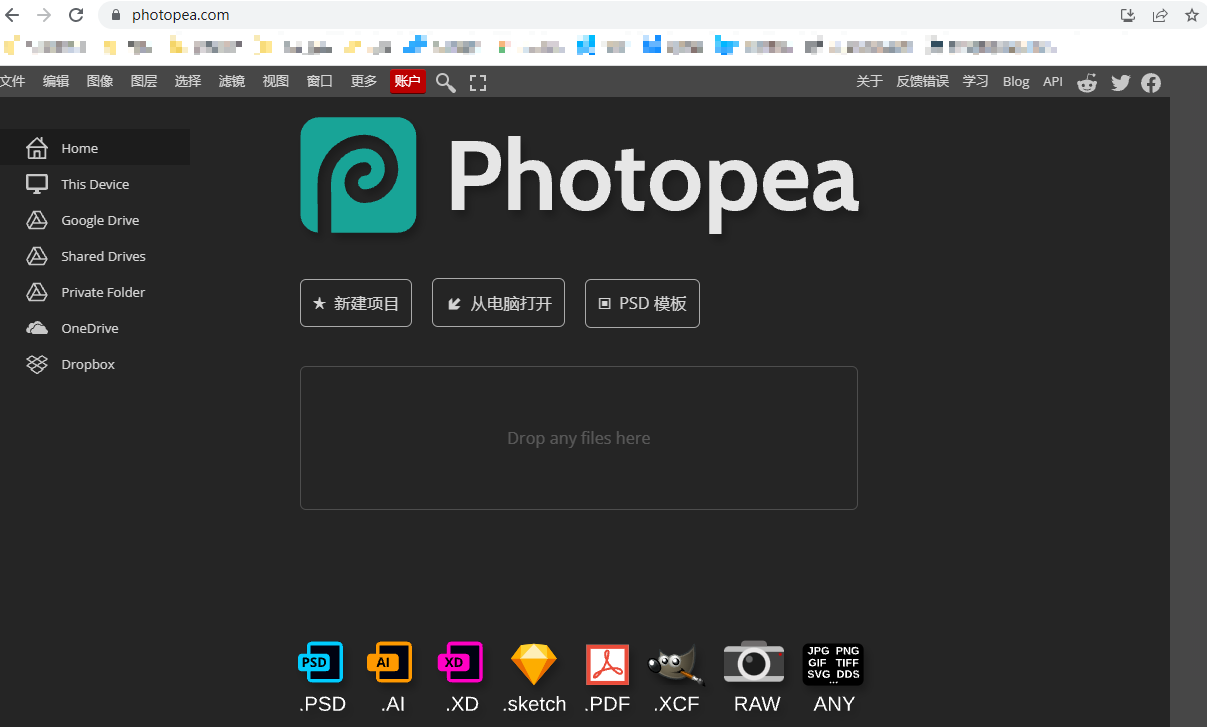Open the 反馈错误 link
The height and width of the screenshot is (727, 1207).
tap(922, 82)
